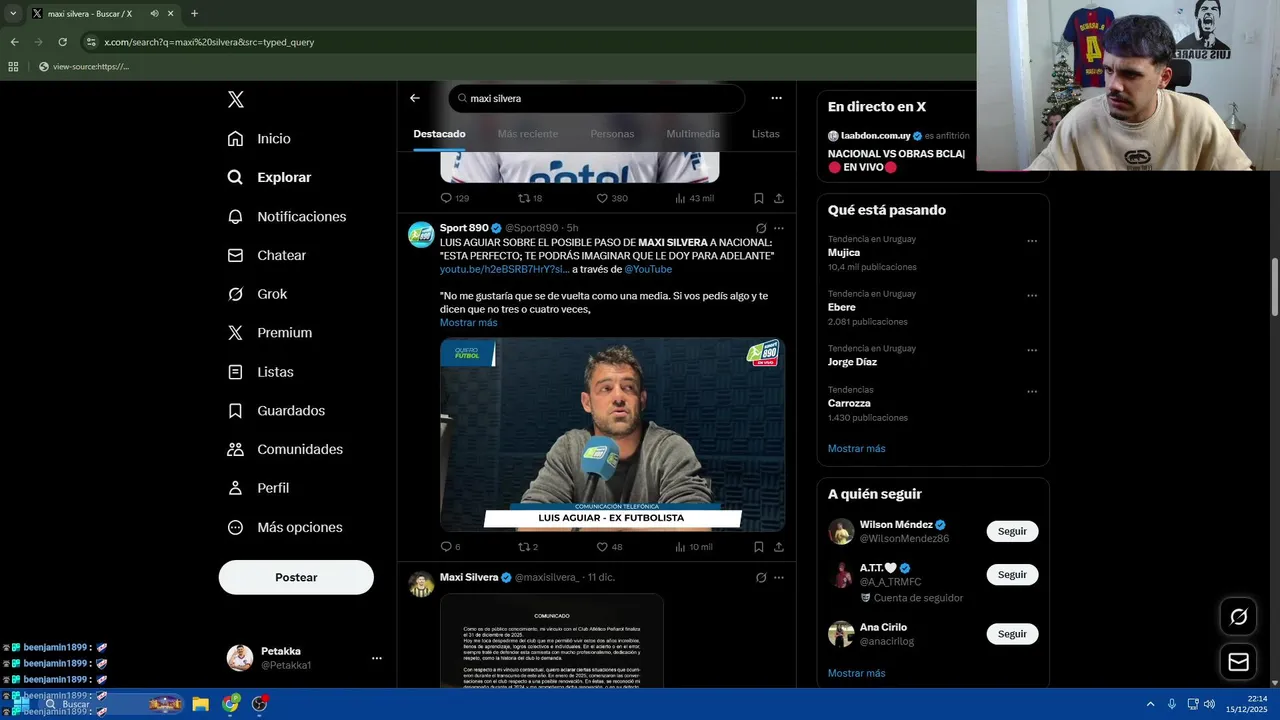
Task: Follow A.T.T. account
Action: point(1012,574)
